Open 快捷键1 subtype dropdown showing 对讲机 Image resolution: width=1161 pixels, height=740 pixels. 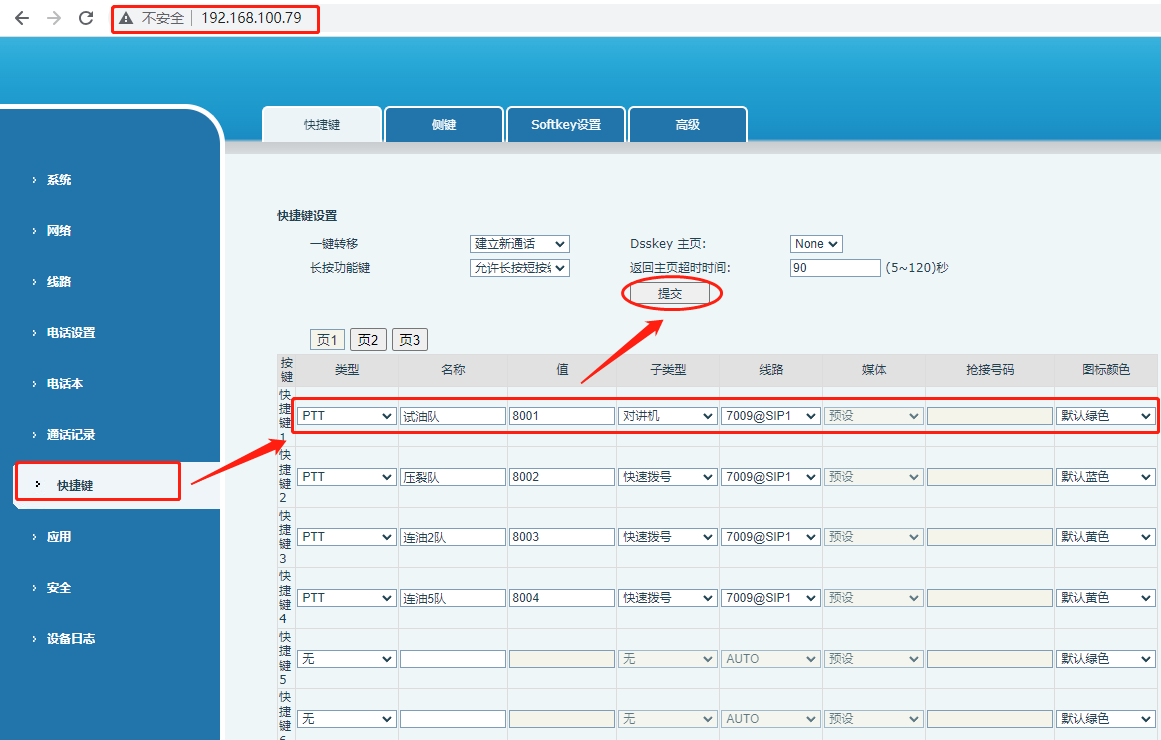pos(667,416)
